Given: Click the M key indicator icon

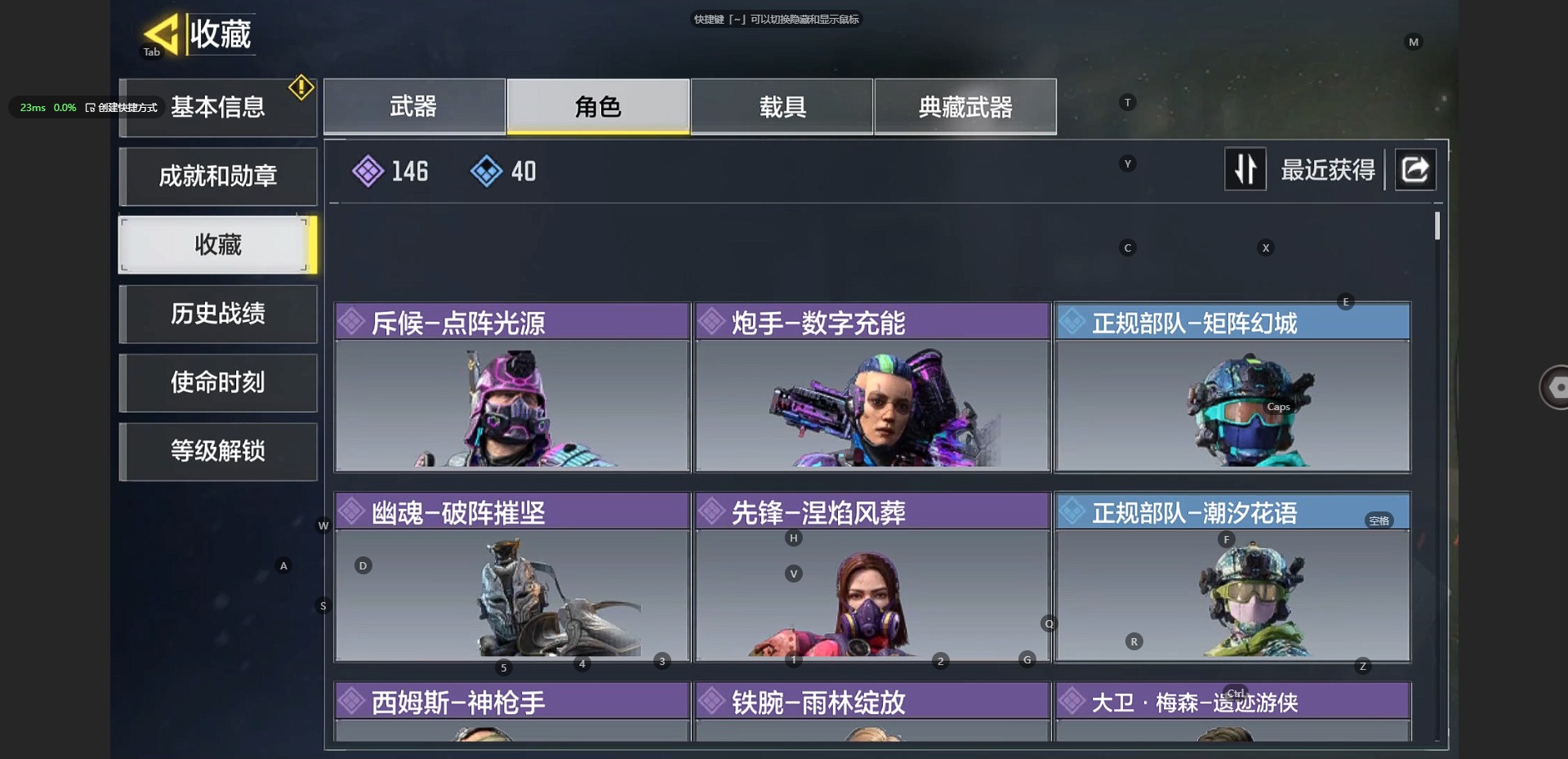Looking at the screenshot, I should coord(1414,42).
